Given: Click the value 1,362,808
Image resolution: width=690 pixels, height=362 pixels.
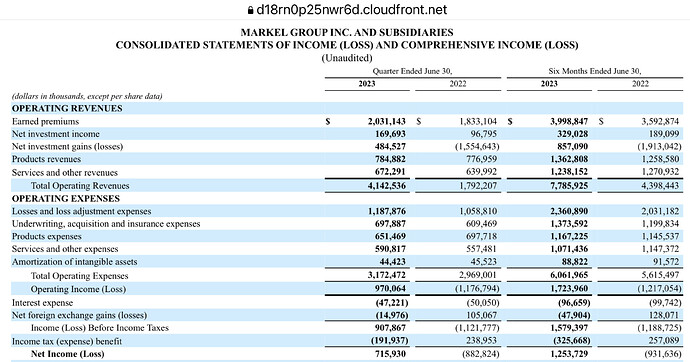Looking at the screenshot, I should pos(569,159).
